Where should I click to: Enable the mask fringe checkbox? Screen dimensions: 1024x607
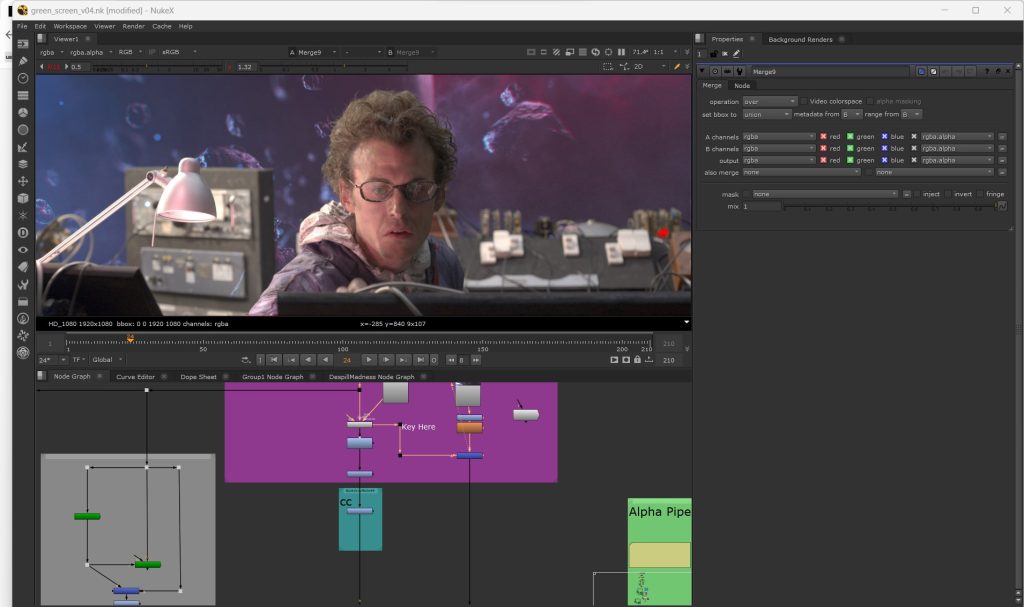click(x=980, y=194)
